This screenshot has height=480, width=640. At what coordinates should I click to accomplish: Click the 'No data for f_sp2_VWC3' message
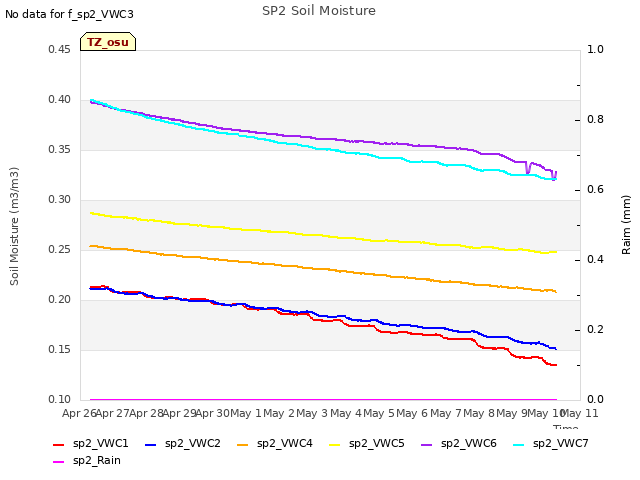click(x=69, y=14)
